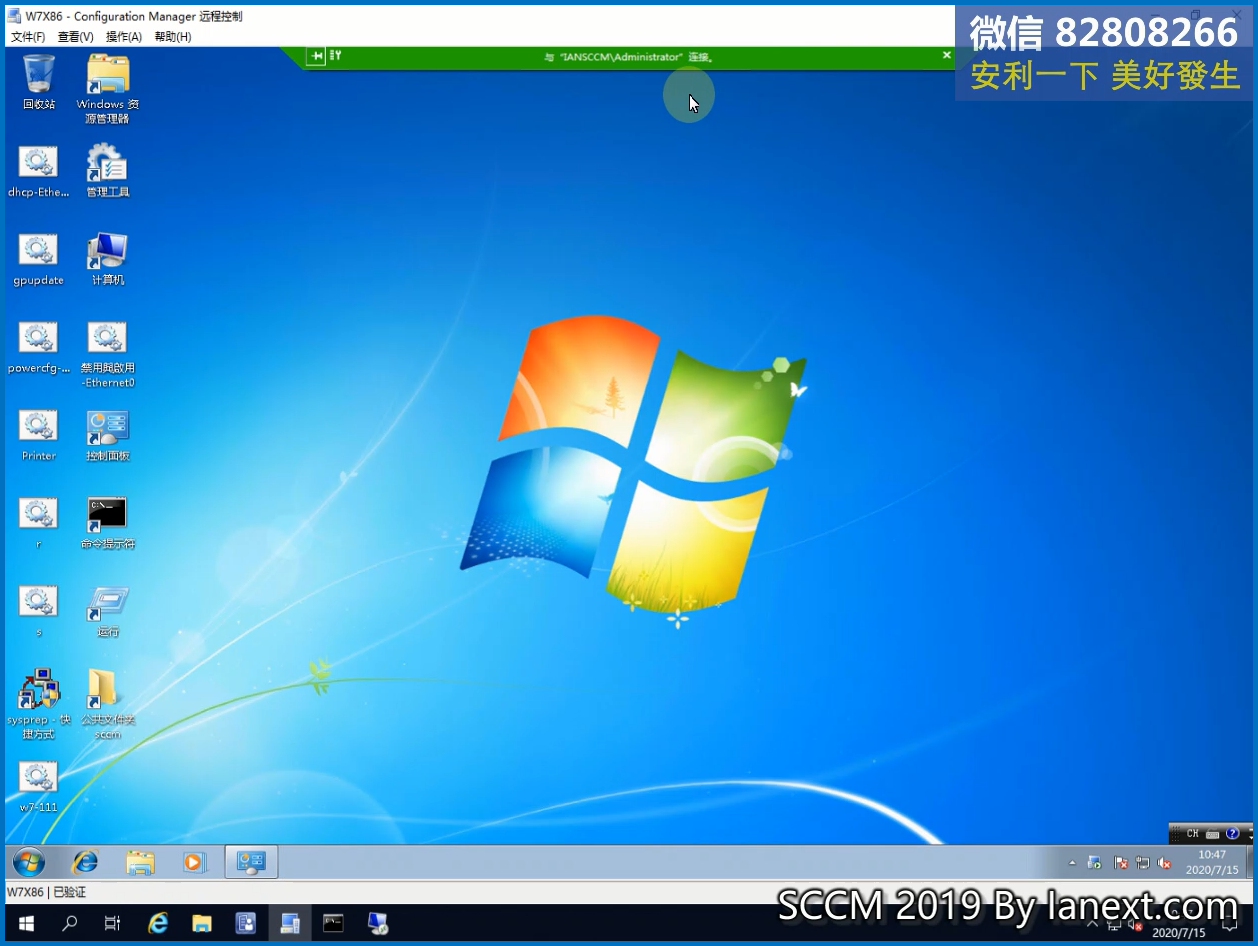Click the language bar help question mark
The image size is (1258, 946).
click(1232, 834)
